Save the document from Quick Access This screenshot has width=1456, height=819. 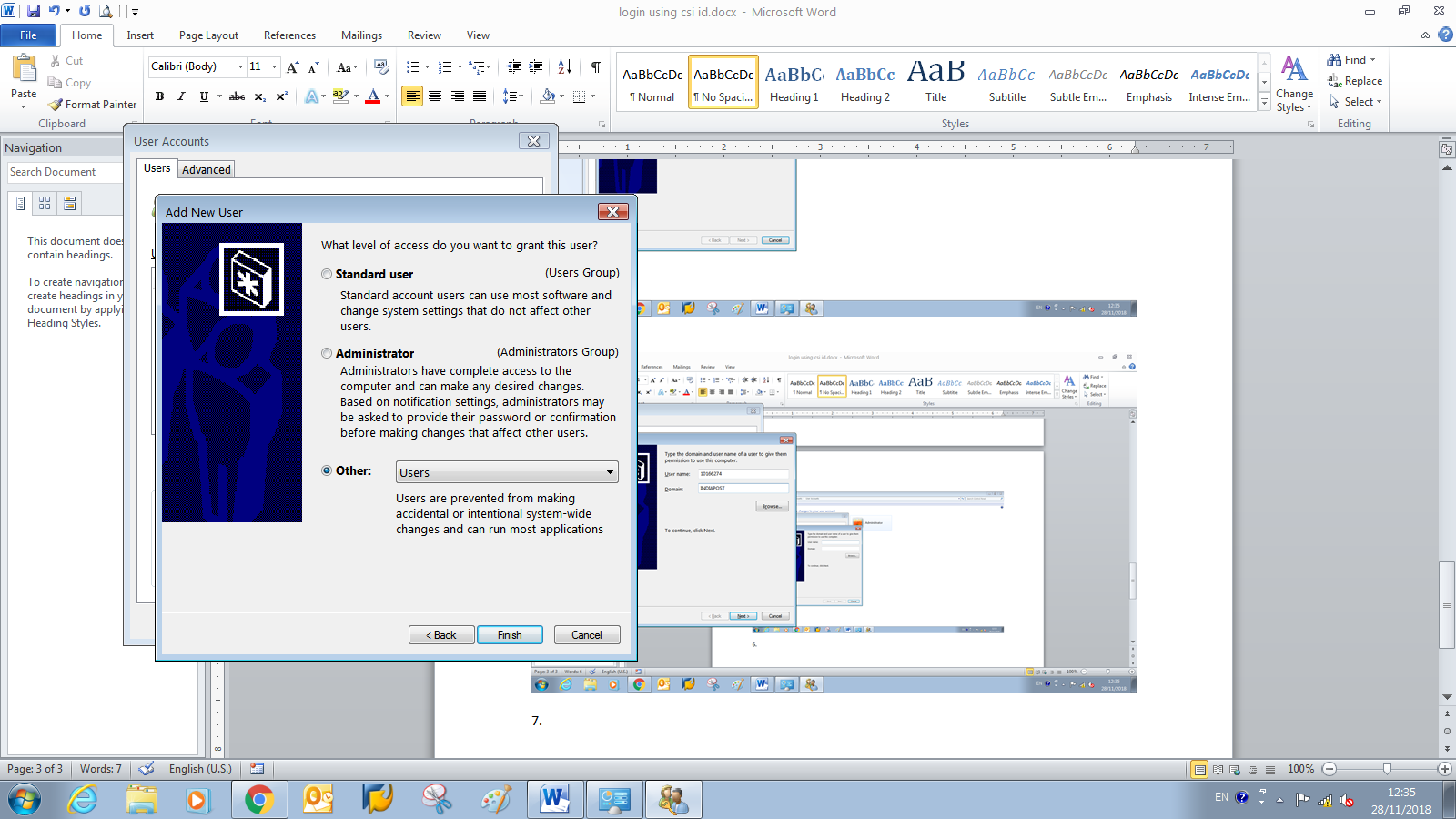[x=34, y=12]
